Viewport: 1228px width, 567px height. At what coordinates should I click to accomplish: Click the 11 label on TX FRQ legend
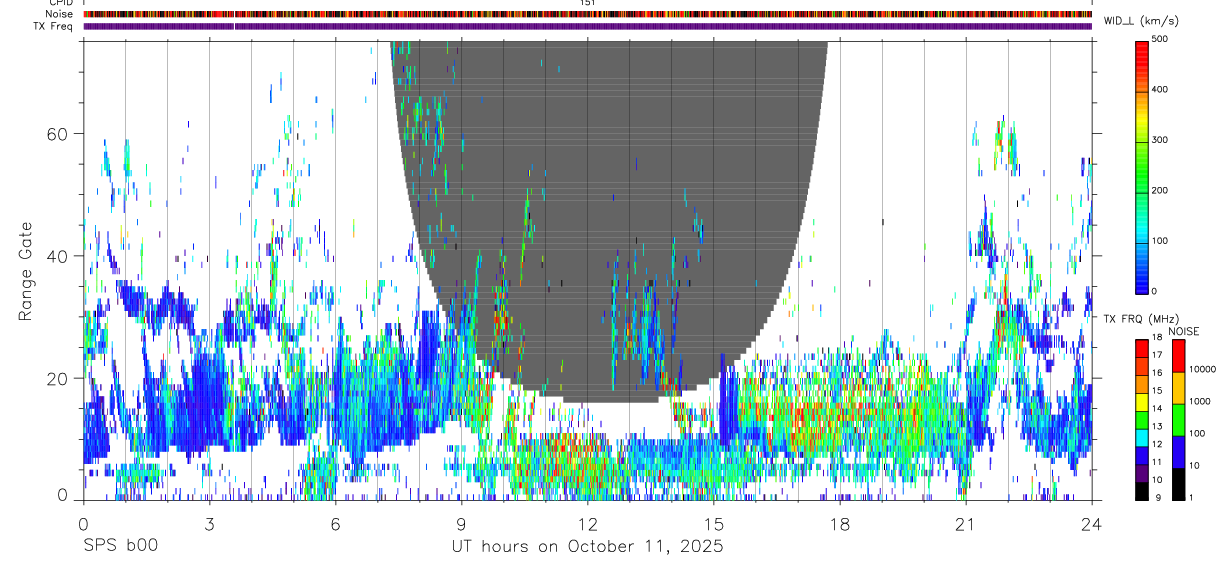[x=1158, y=462]
